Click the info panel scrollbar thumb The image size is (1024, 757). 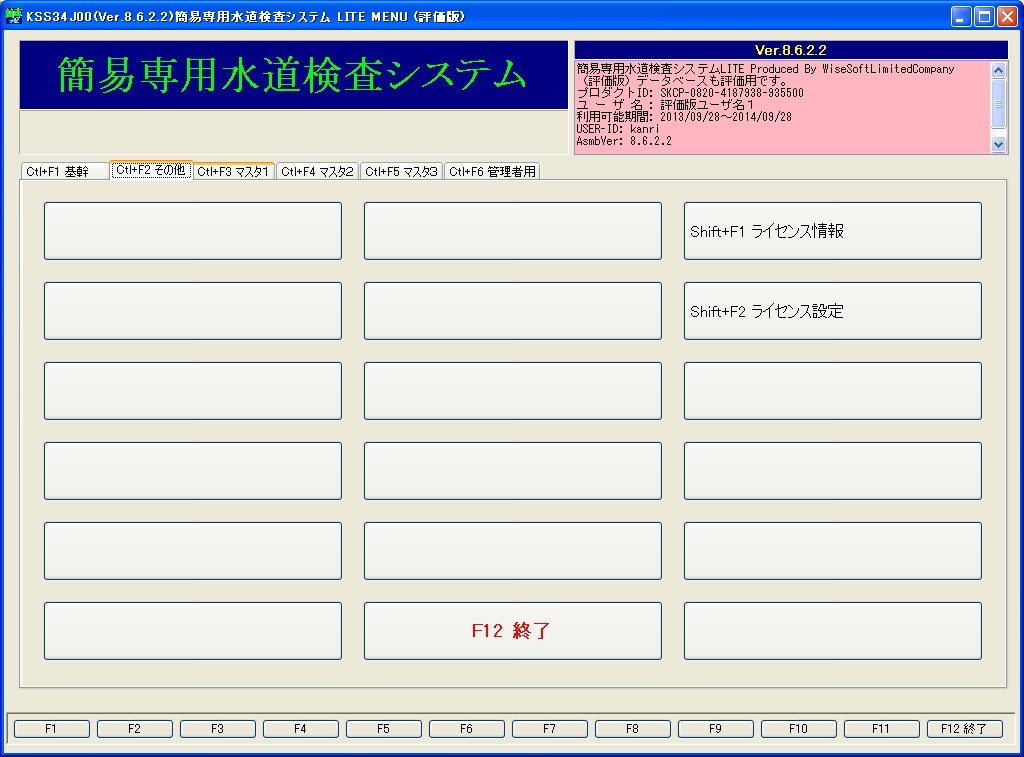tap(998, 104)
